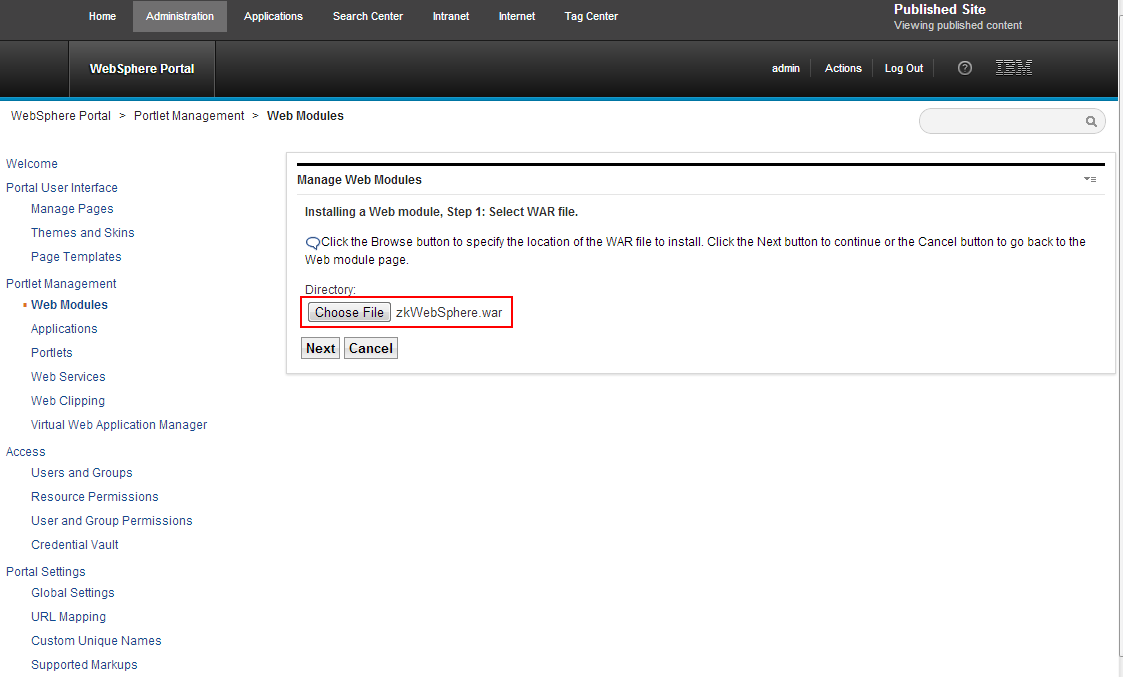Switch to the Applications tab
1123x677 pixels.
pyautogui.click(x=273, y=16)
